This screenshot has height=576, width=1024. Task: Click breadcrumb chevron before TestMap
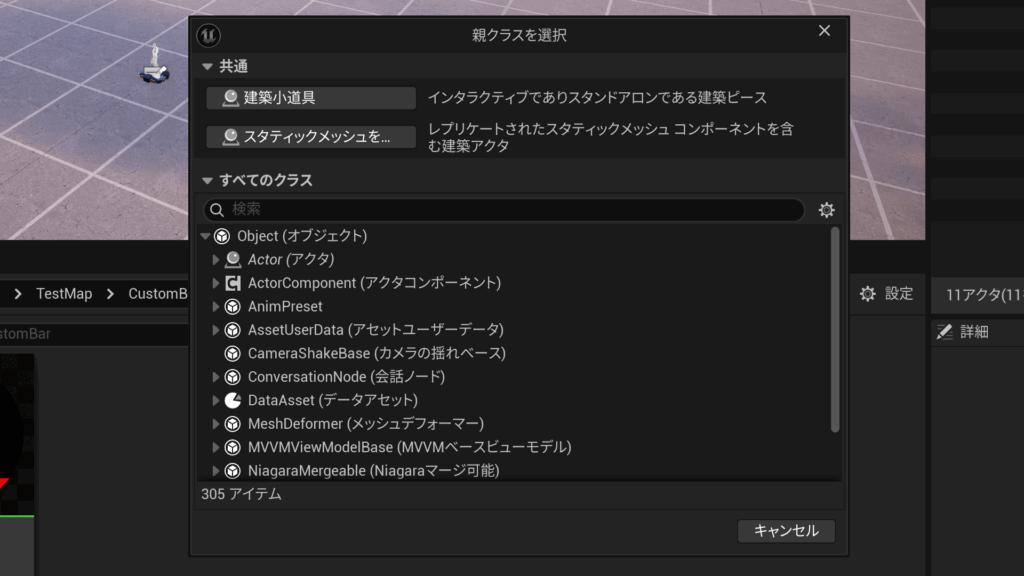[x=18, y=294]
